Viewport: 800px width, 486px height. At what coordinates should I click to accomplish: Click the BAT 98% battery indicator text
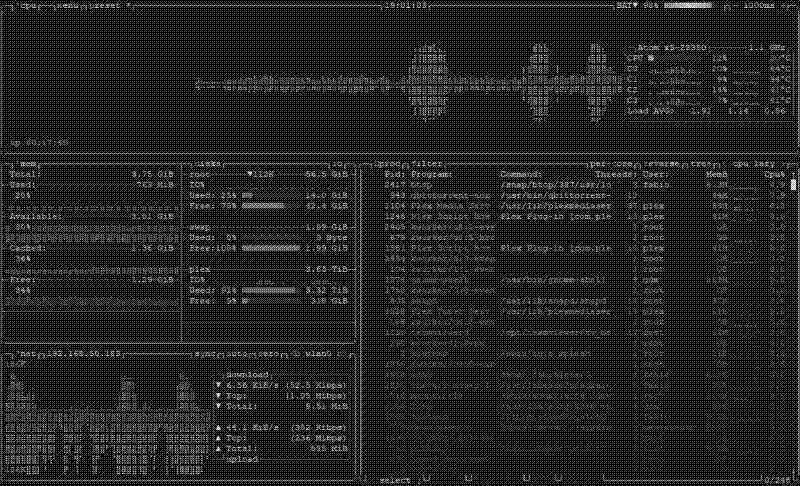click(637, 6)
